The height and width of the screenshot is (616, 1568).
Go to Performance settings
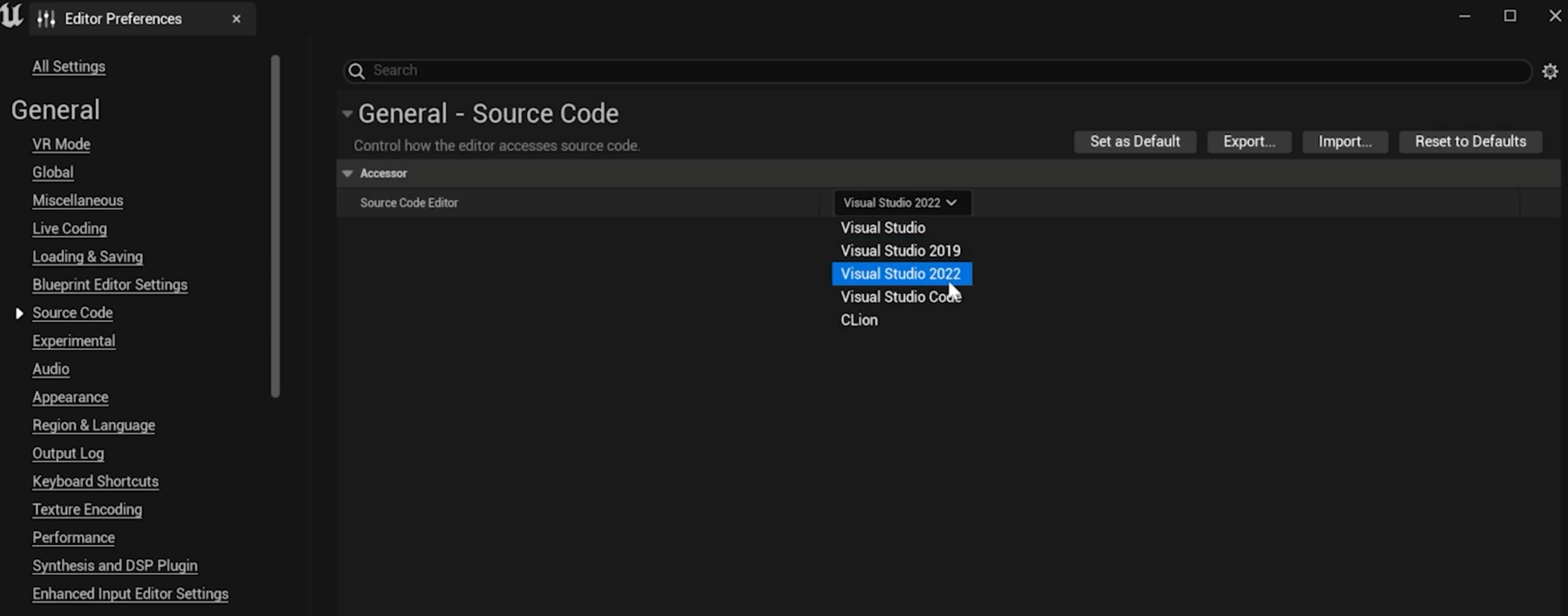click(74, 538)
